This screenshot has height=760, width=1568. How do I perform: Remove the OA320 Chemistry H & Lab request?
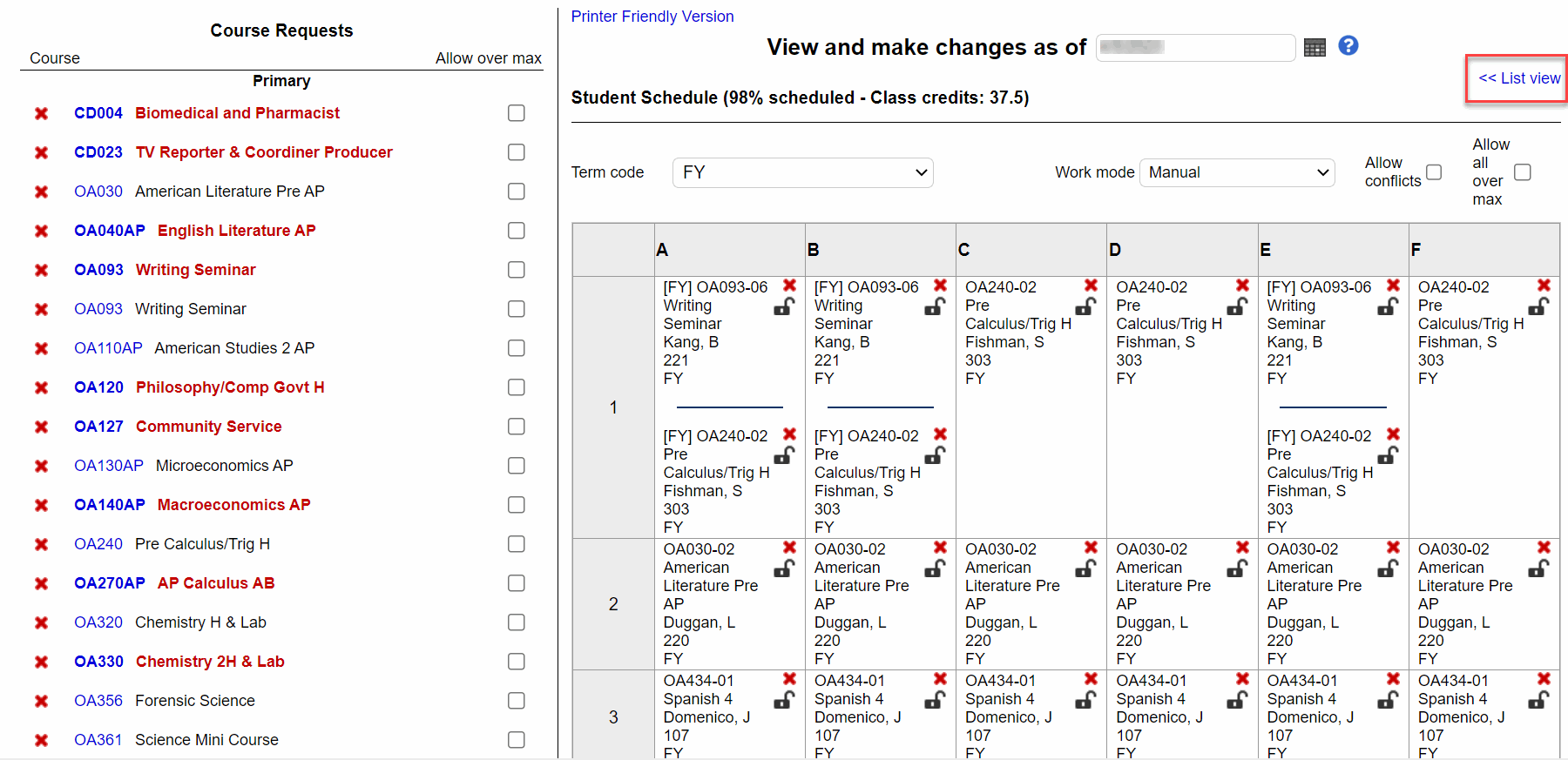pos(41,622)
